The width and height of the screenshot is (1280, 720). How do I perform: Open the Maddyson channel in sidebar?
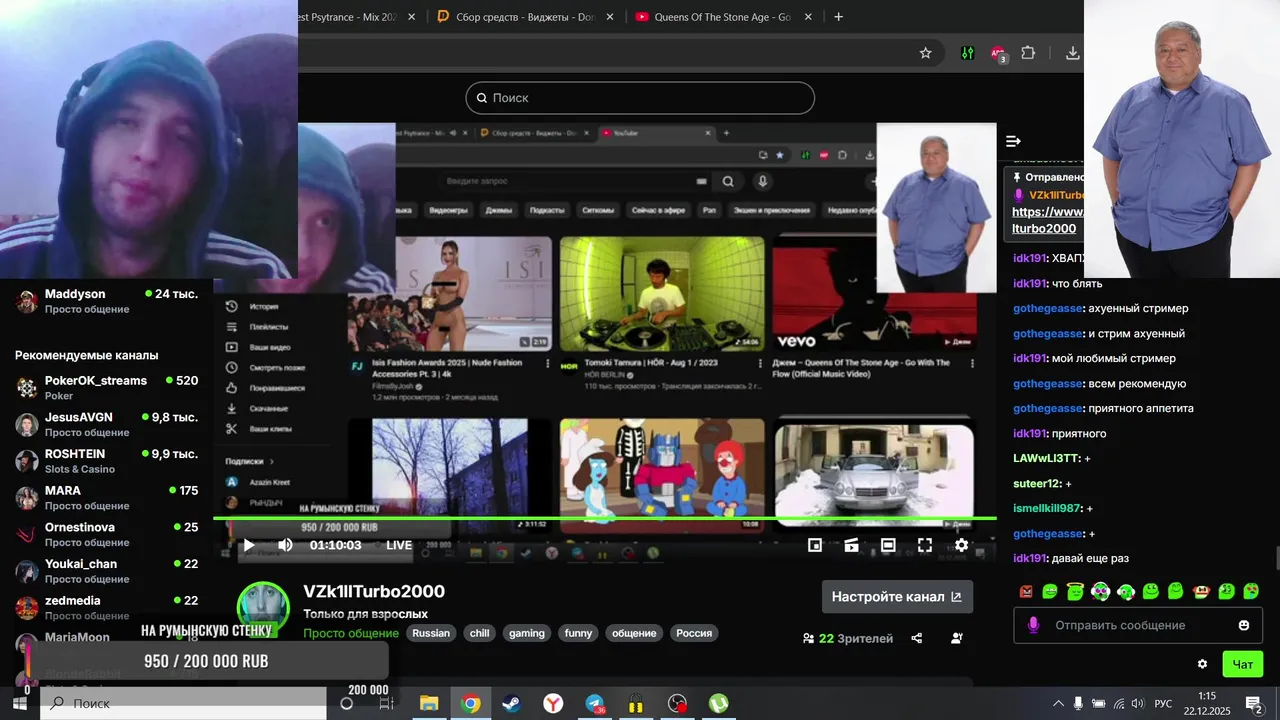[106, 301]
